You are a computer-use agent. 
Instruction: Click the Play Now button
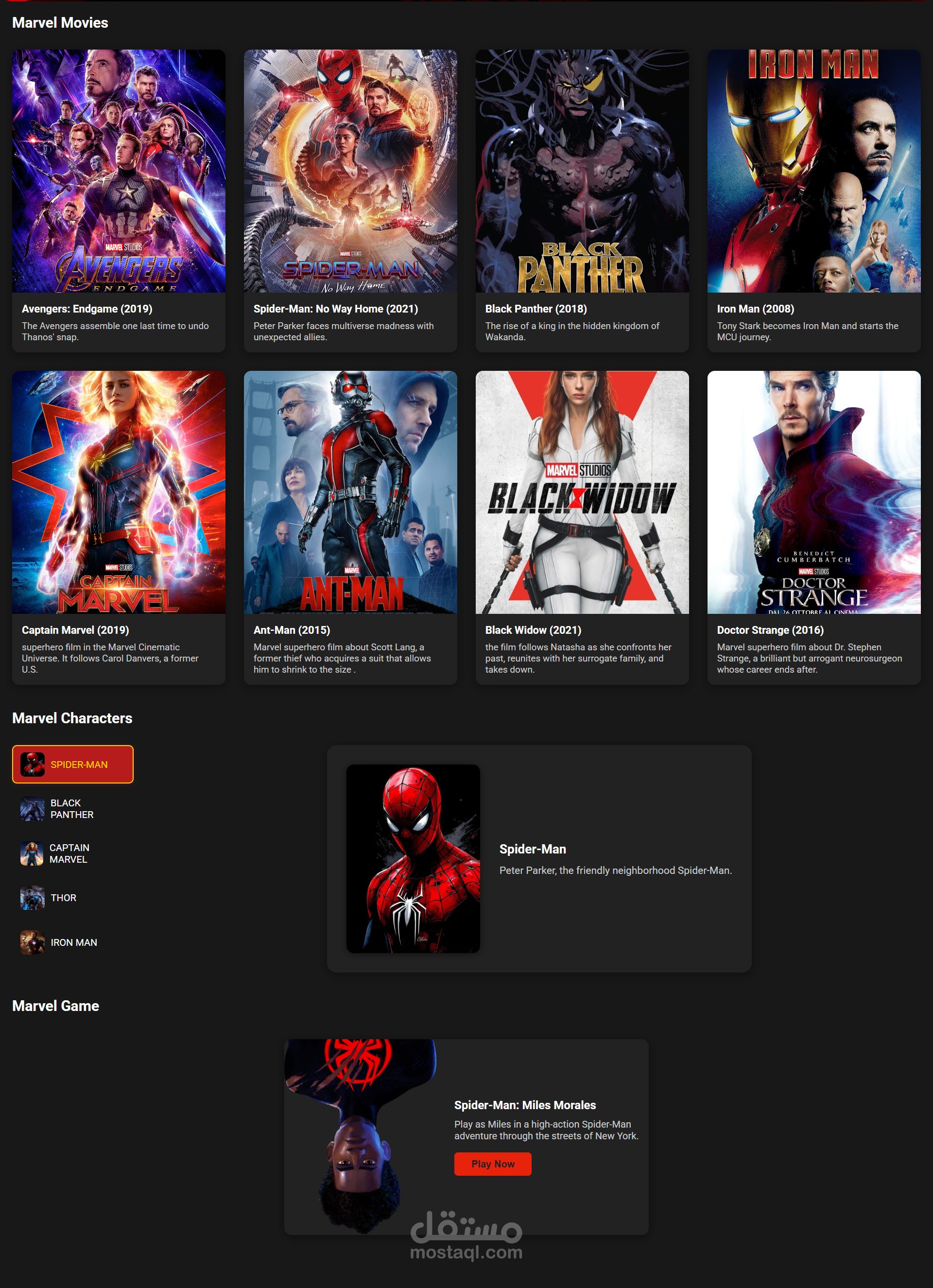pyautogui.click(x=493, y=1164)
